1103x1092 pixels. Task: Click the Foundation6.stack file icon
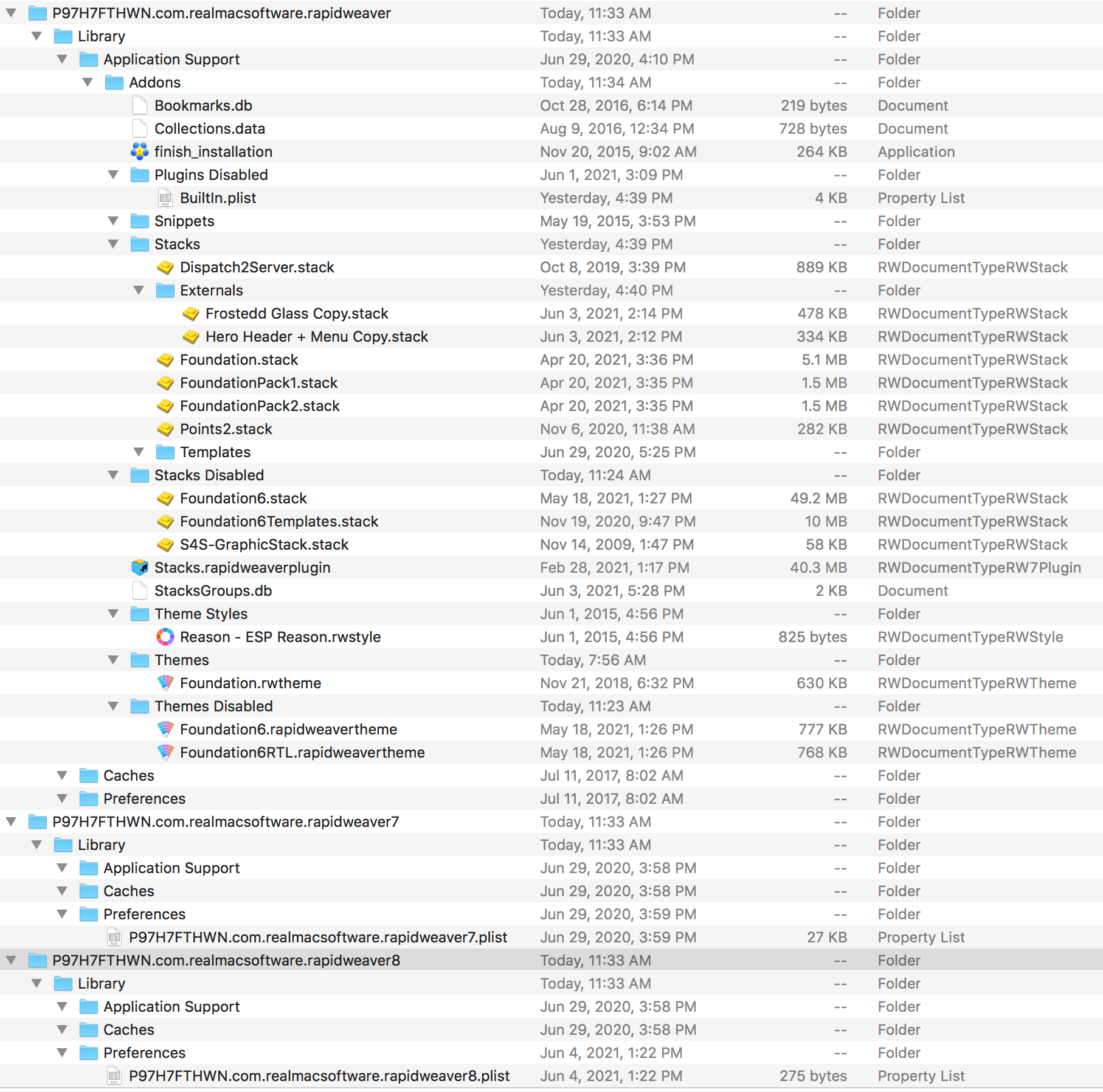tap(165, 498)
